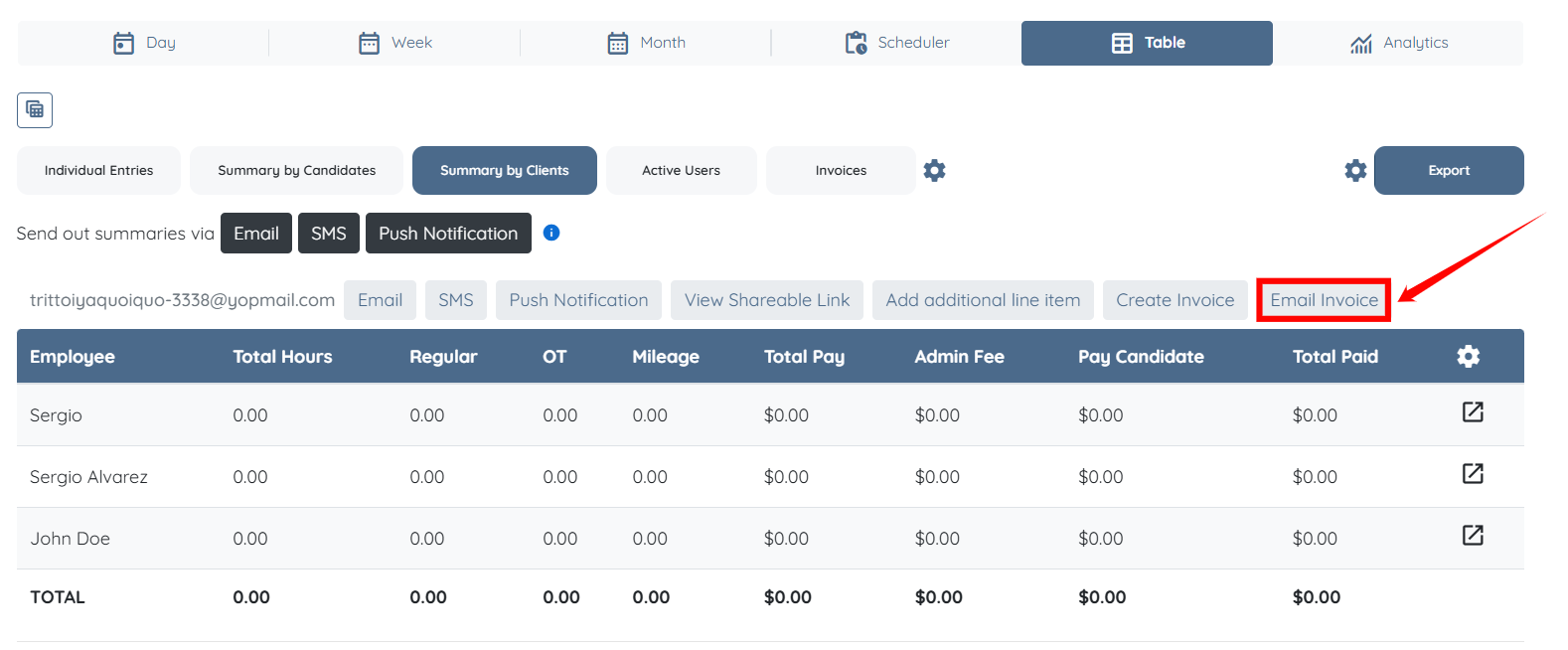Switch to the Analytics view

tap(1398, 43)
